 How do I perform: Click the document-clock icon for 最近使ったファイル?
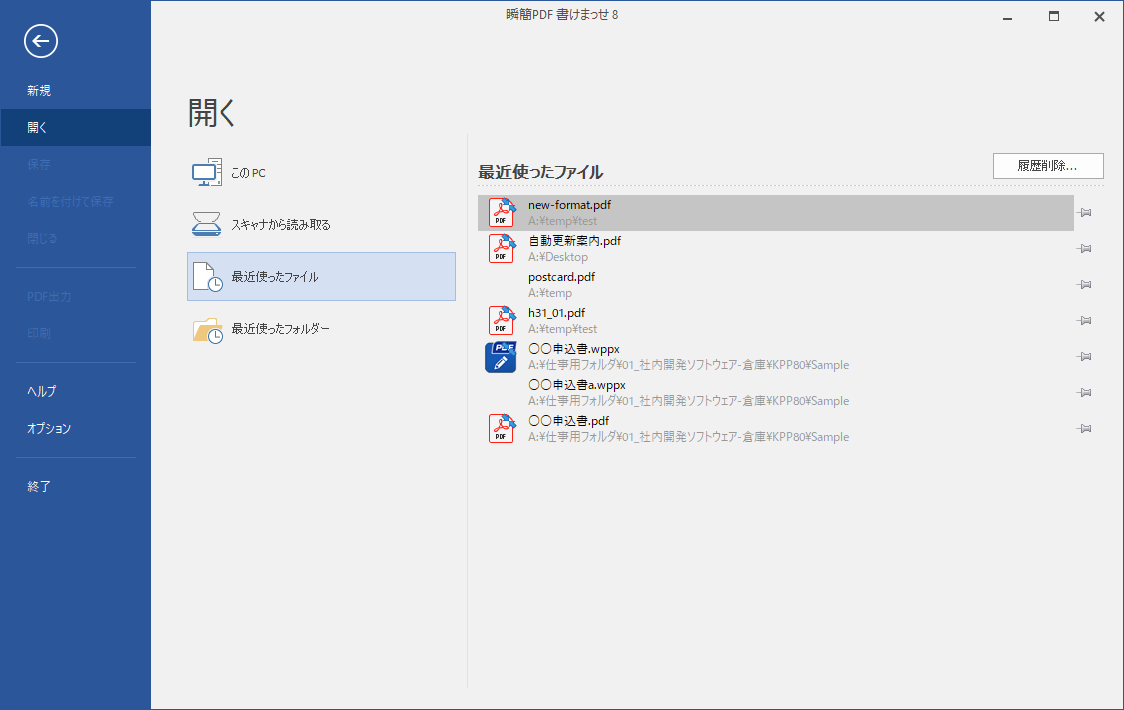[x=208, y=277]
